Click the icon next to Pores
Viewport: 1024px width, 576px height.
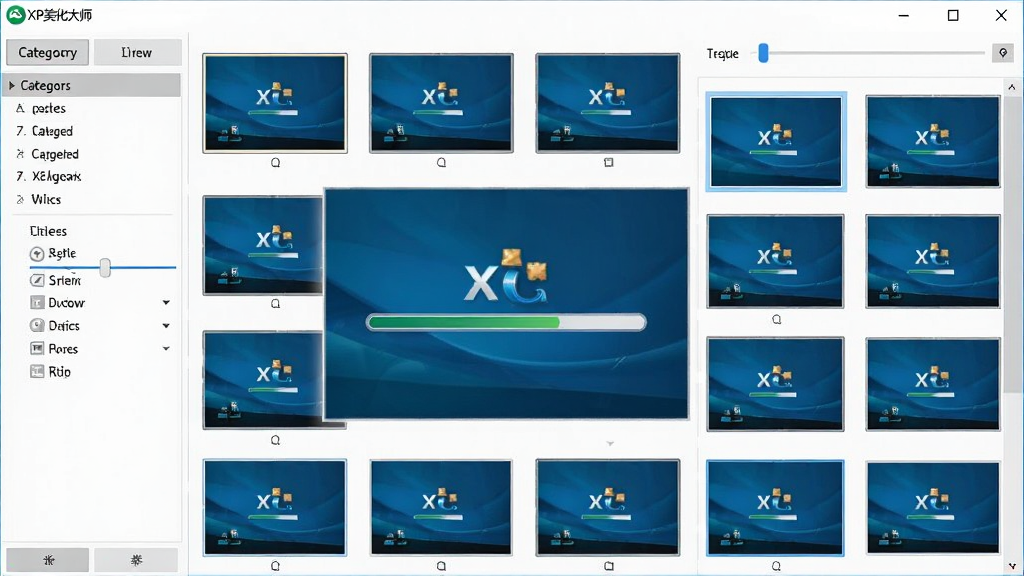pyautogui.click(x=37, y=349)
